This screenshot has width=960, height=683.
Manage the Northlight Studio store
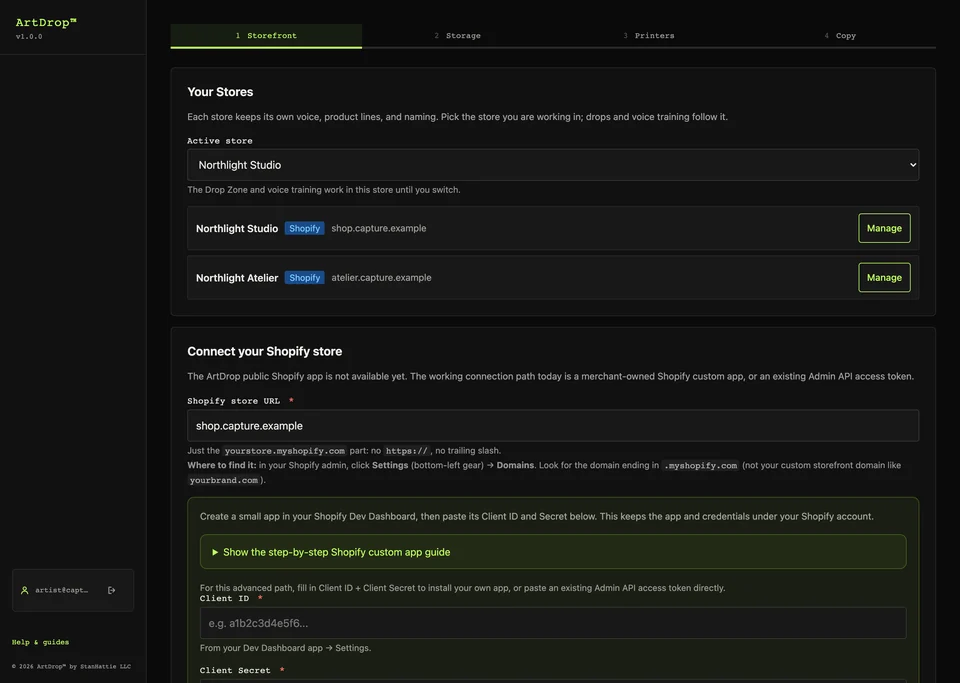(x=884, y=228)
